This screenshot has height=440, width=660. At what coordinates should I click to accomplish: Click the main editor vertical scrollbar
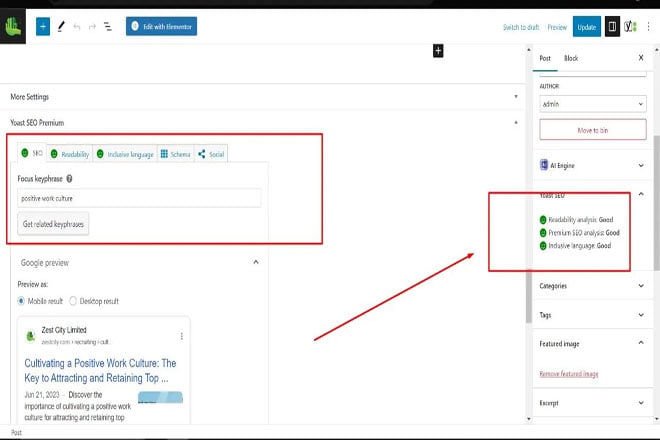click(x=529, y=295)
